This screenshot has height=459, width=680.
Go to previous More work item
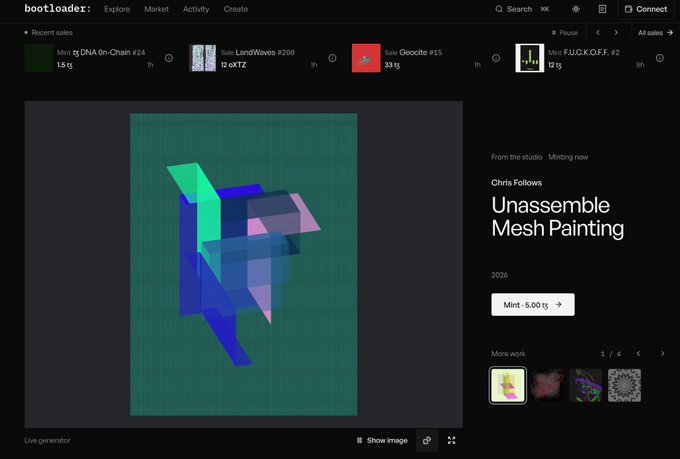(638, 354)
